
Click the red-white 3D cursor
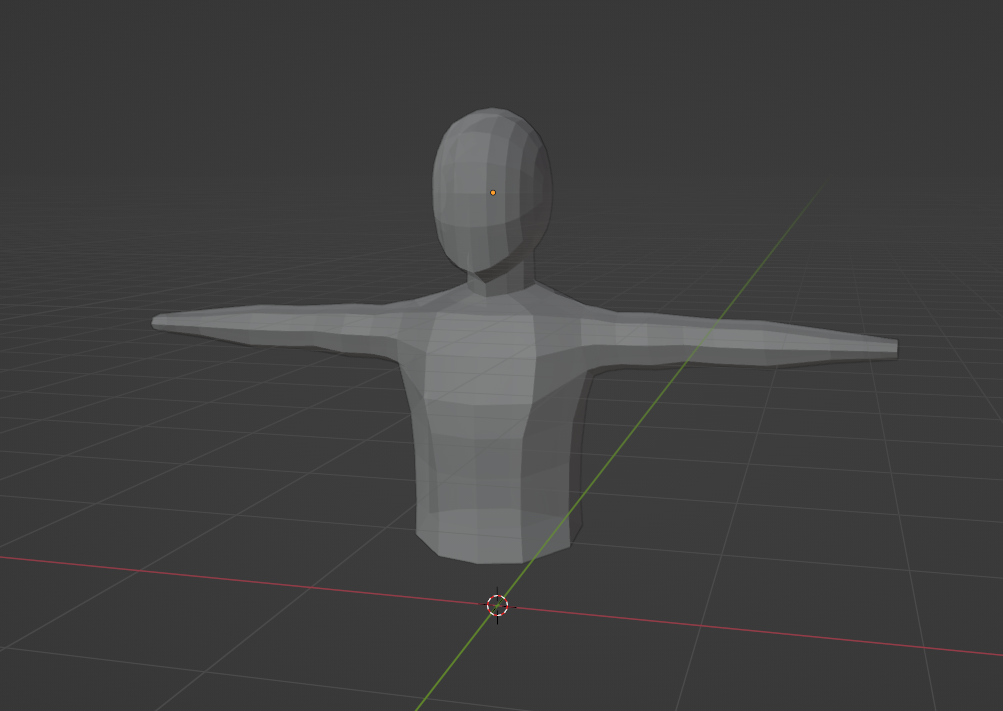tap(498, 605)
